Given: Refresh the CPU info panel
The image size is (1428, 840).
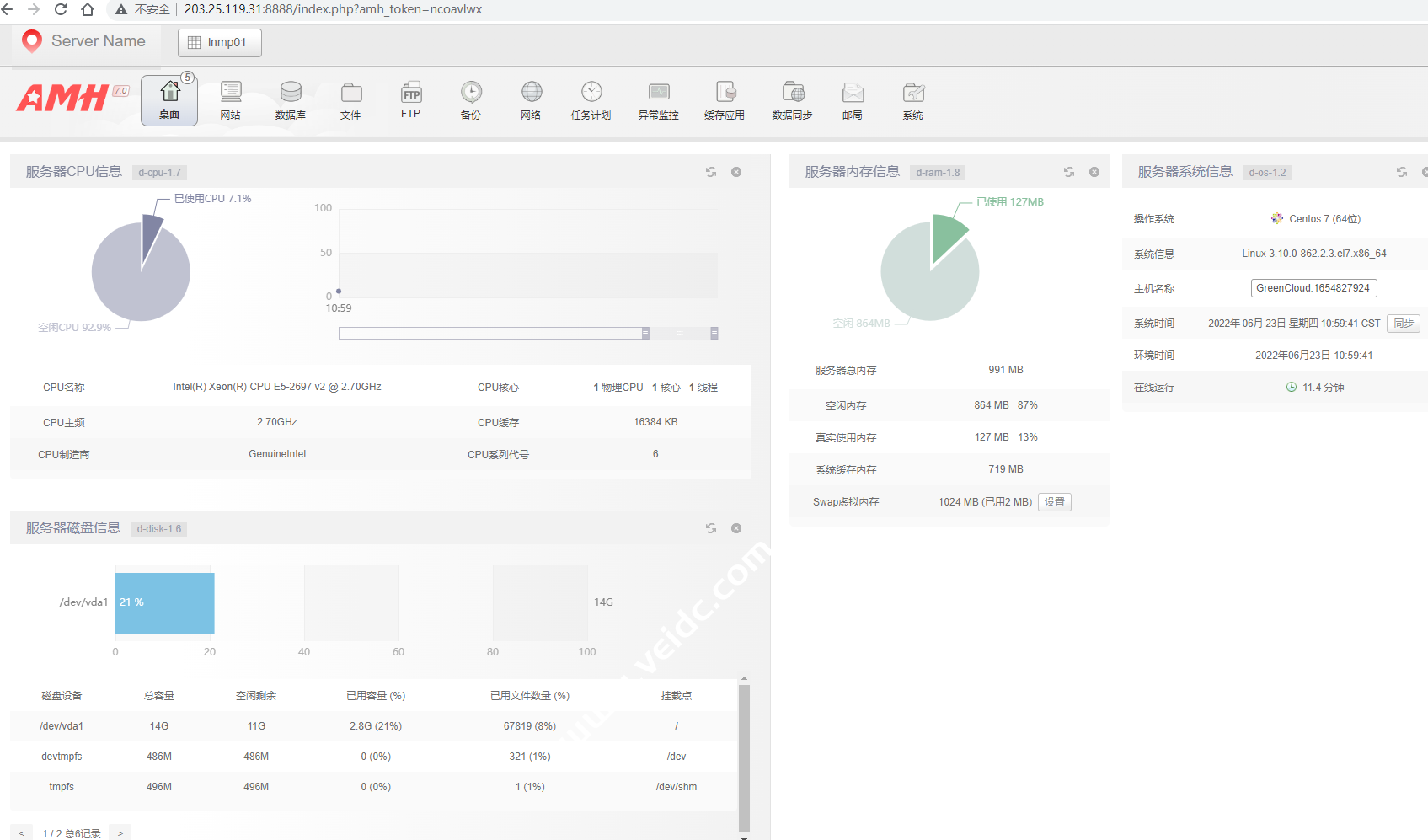Looking at the screenshot, I should pos(711,172).
